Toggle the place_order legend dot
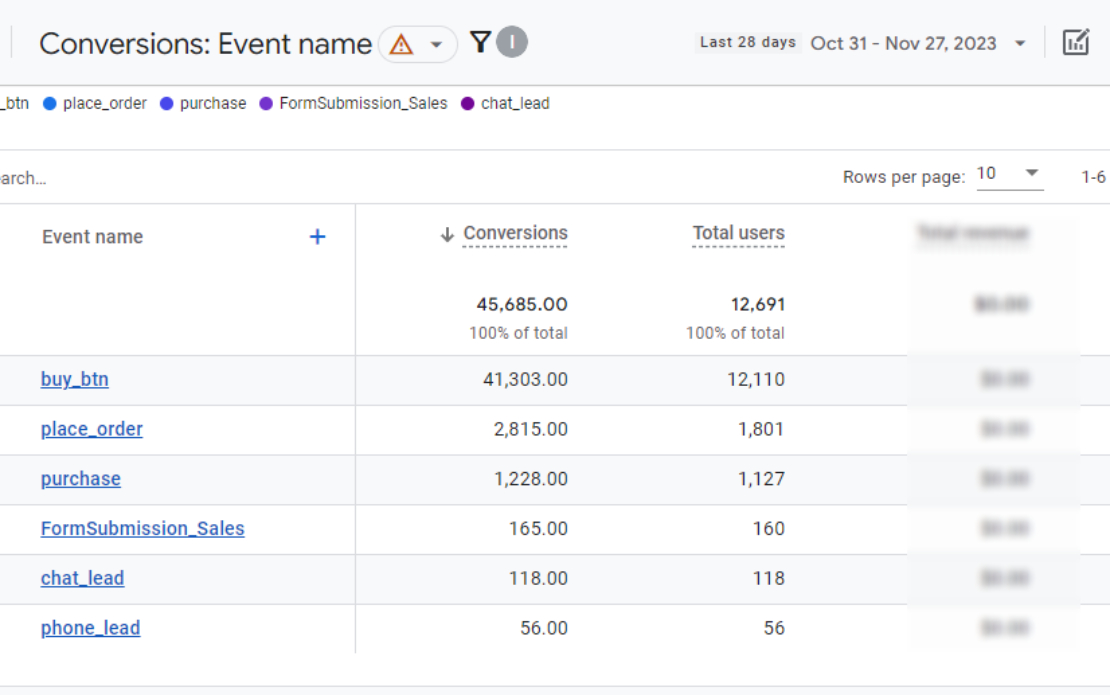Image resolution: width=1110 pixels, height=695 pixels. click(50, 104)
